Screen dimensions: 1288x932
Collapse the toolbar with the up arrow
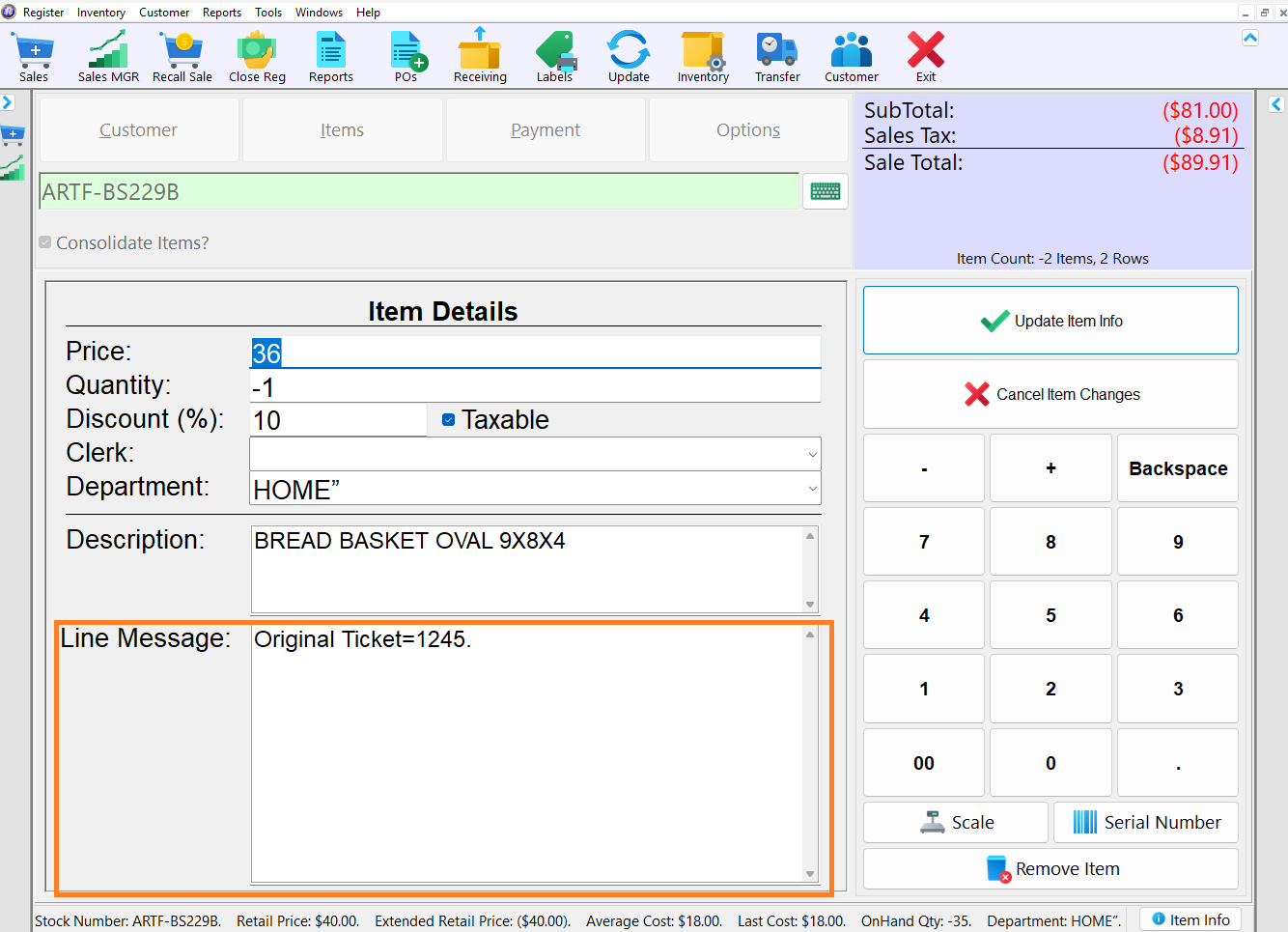point(1250,38)
